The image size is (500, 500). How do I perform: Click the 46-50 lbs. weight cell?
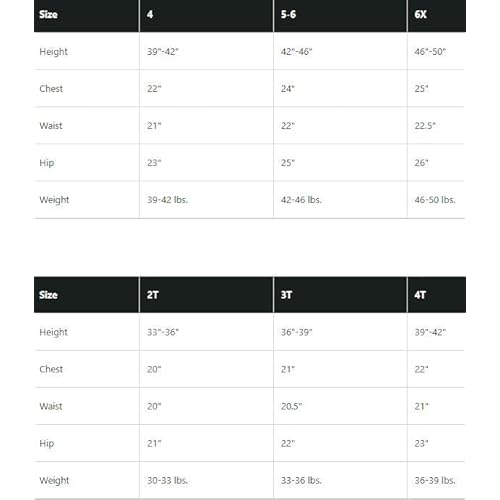435,200
